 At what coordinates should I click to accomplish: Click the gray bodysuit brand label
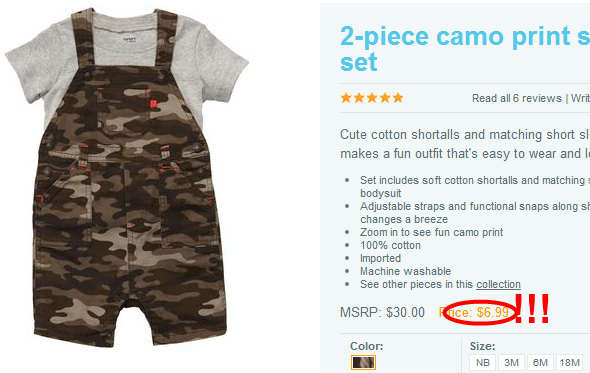tap(130, 38)
